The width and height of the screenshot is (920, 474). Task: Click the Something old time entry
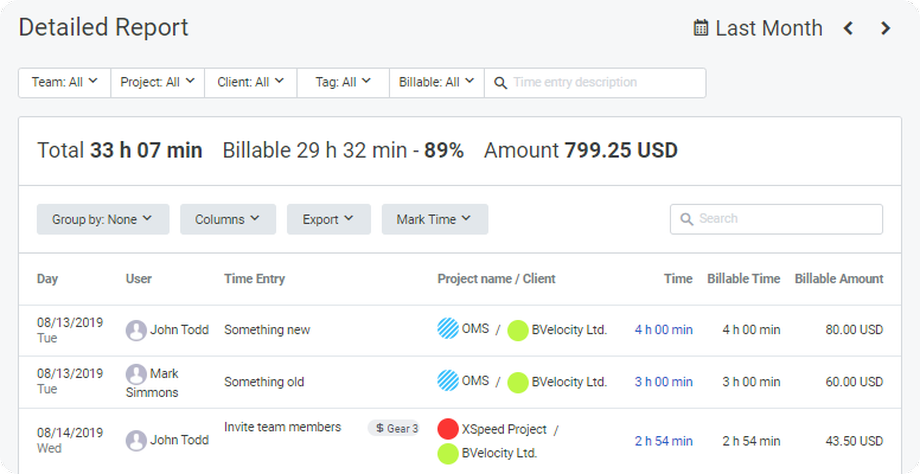[x=264, y=382]
